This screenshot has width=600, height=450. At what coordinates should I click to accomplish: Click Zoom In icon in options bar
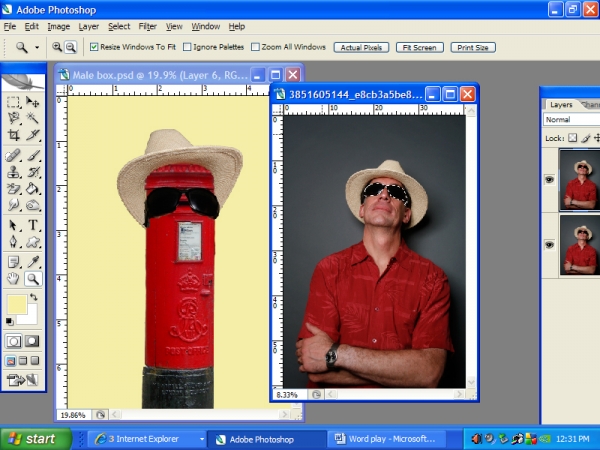pyautogui.click(x=57, y=47)
